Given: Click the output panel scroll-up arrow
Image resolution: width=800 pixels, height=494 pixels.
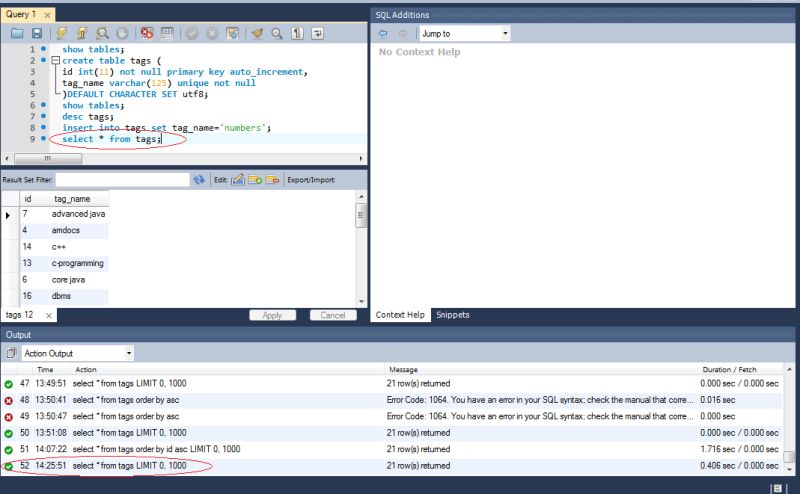Looking at the screenshot, I should (789, 369).
